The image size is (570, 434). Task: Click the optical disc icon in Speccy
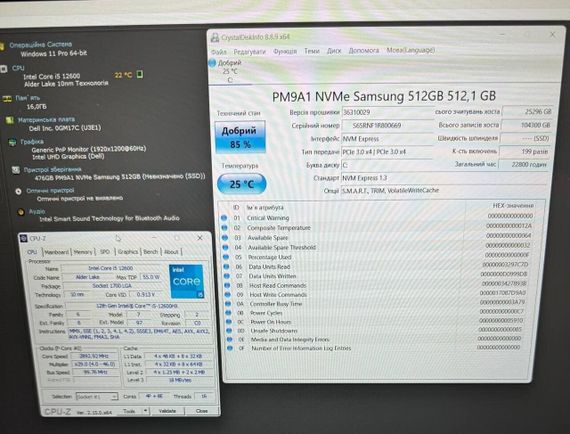click(19, 191)
